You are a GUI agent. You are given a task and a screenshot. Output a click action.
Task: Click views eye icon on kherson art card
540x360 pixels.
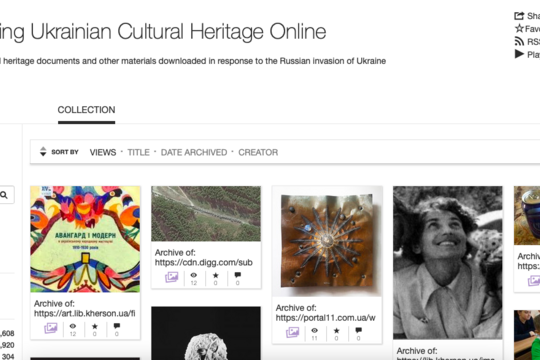[73, 326]
